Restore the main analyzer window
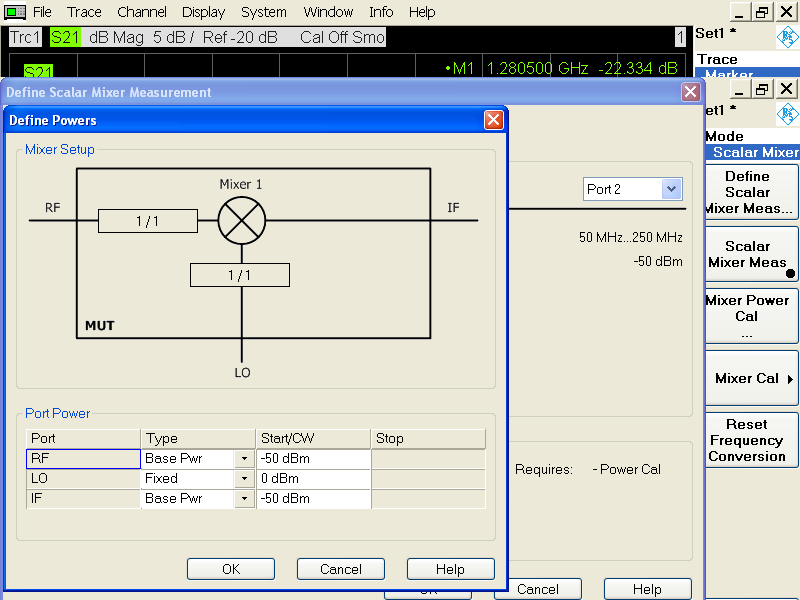Screen dimensions: 800x600 [762, 12]
